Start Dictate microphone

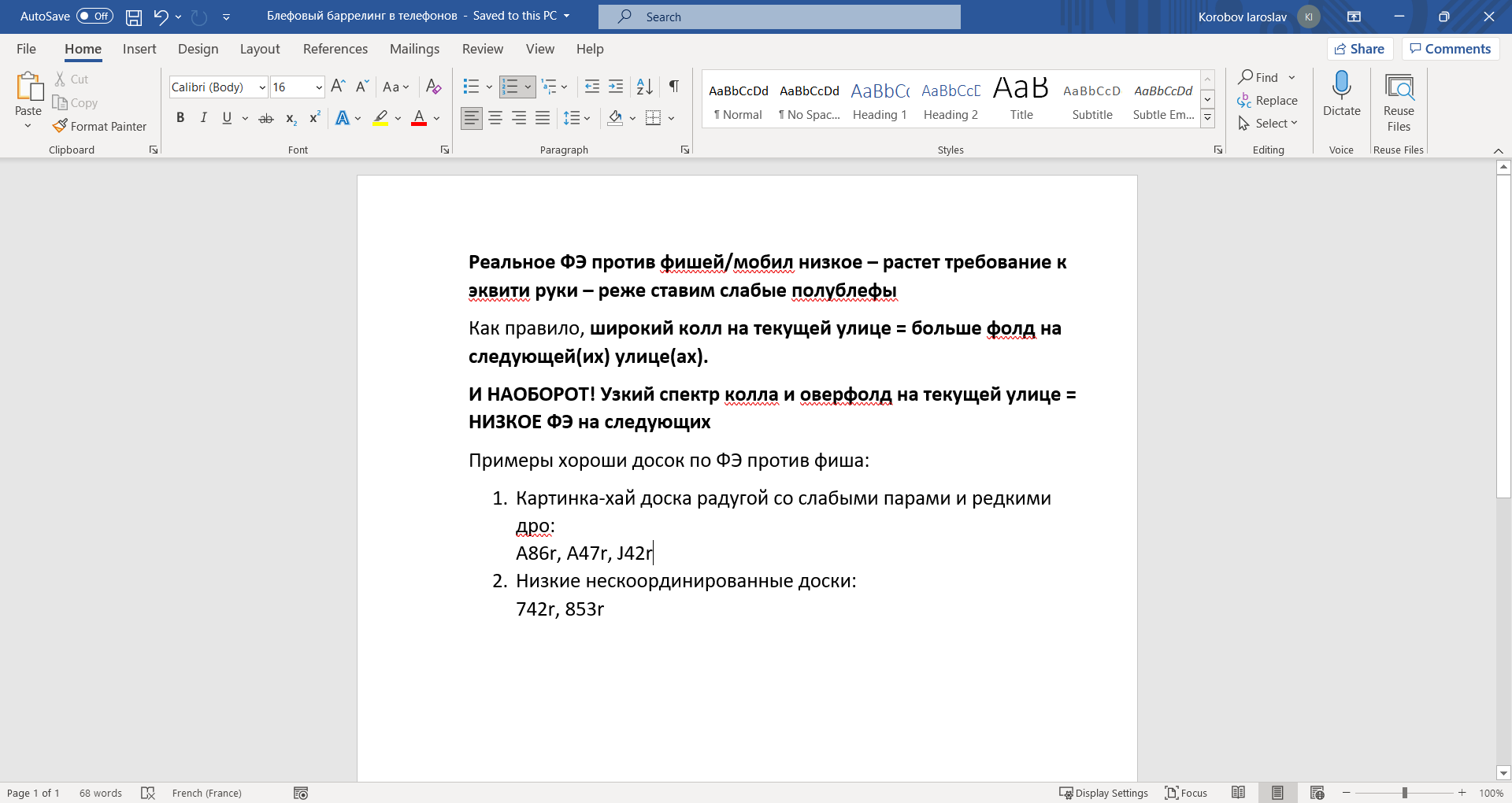pyautogui.click(x=1341, y=94)
